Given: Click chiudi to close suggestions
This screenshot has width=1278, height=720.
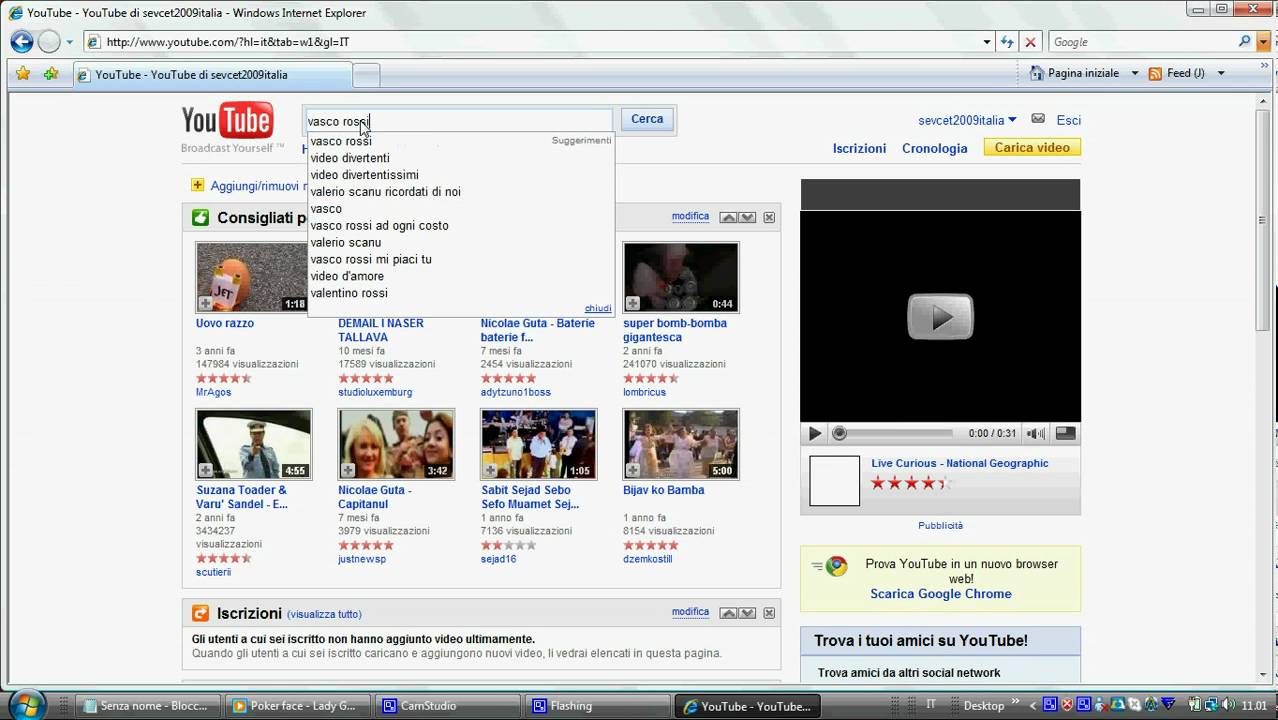Looking at the screenshot, I should point(598,308).
